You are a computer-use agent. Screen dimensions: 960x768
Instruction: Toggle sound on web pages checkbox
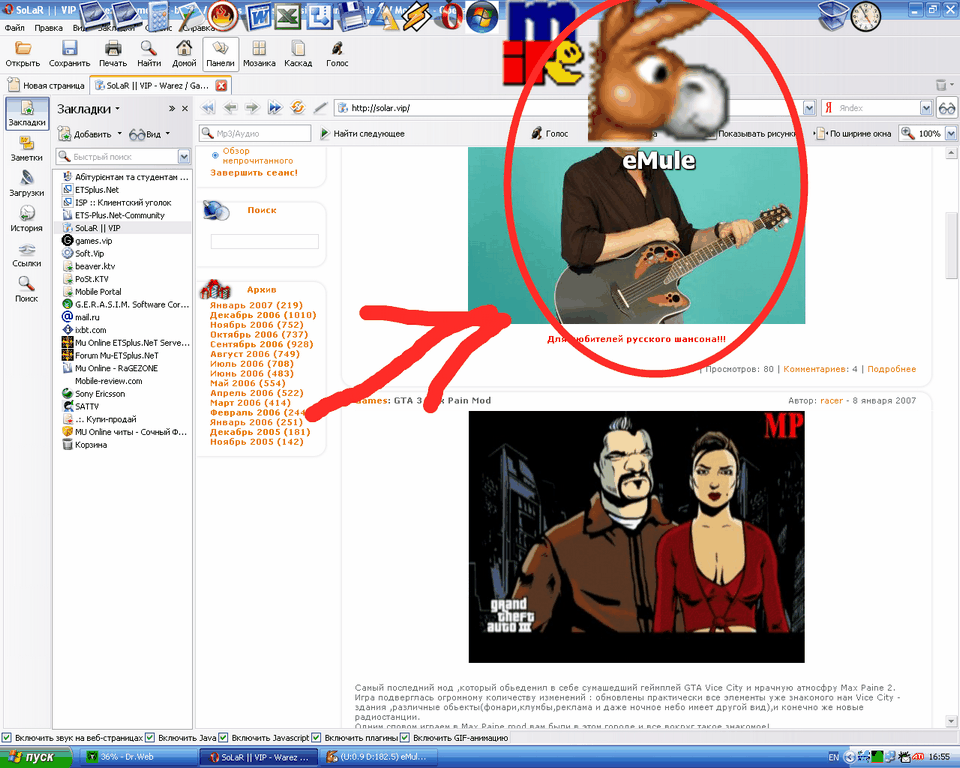click(8, 738)
